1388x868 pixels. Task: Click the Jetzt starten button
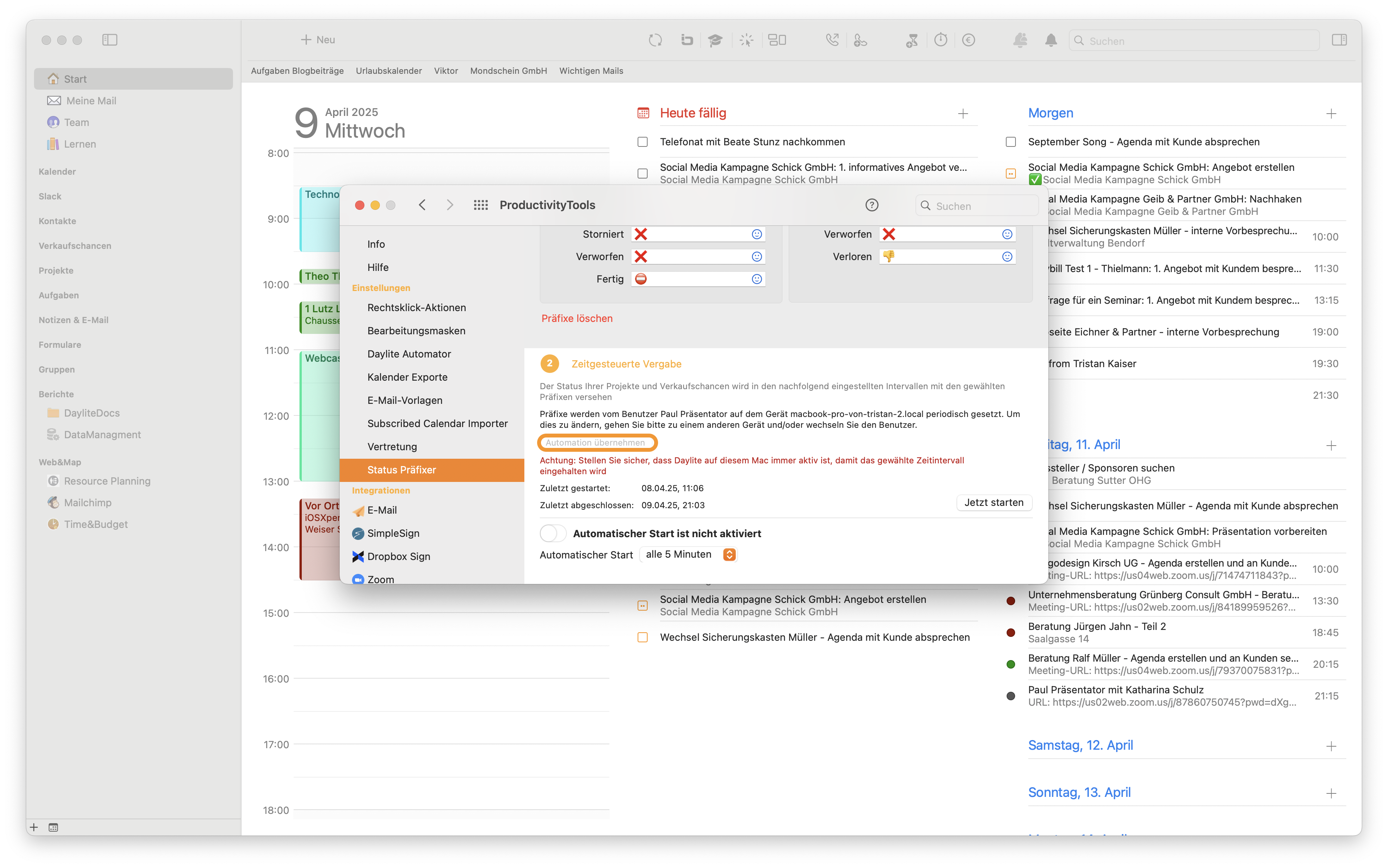(993, 502)
